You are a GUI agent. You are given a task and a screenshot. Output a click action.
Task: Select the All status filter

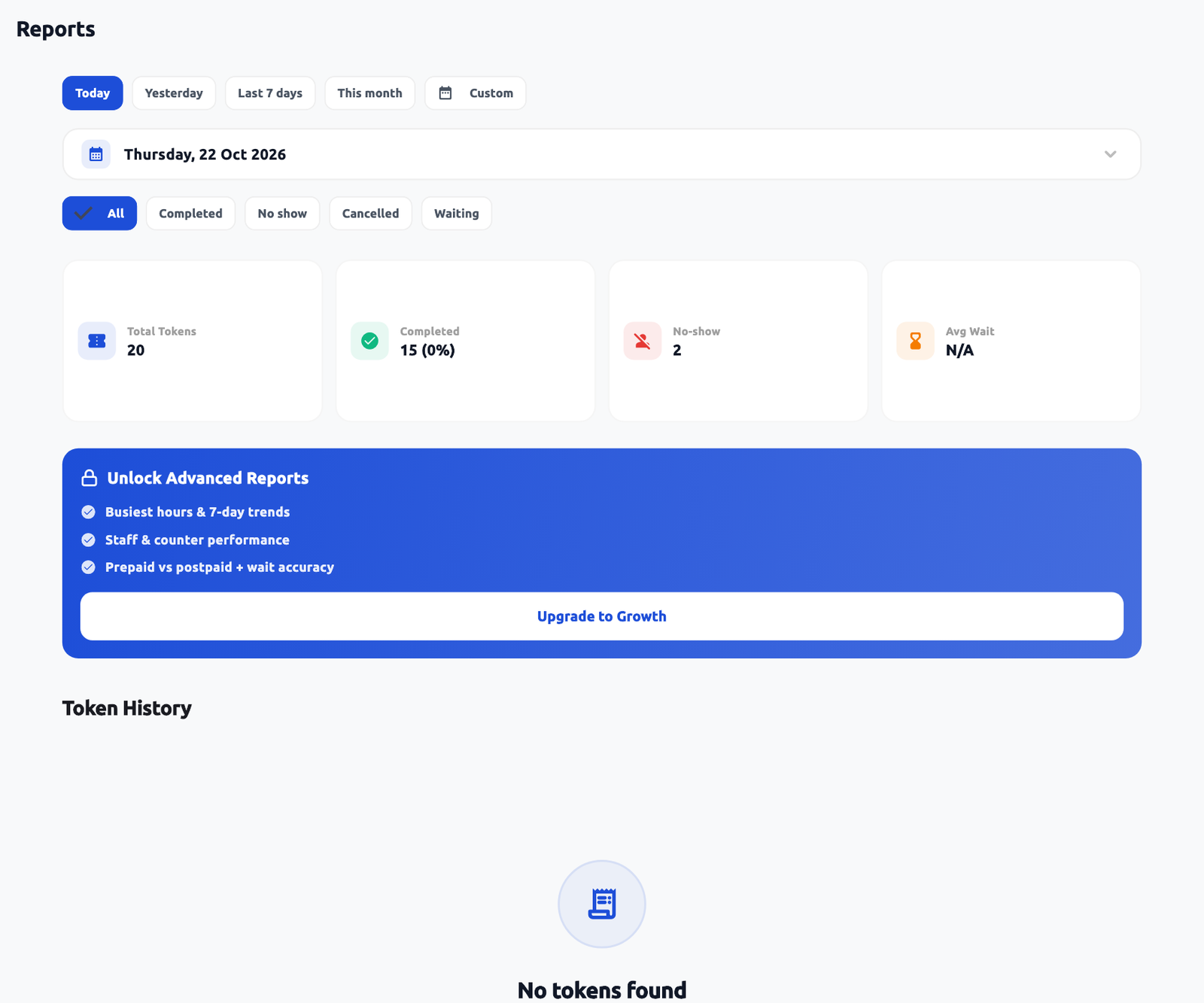tap(99, 214)
